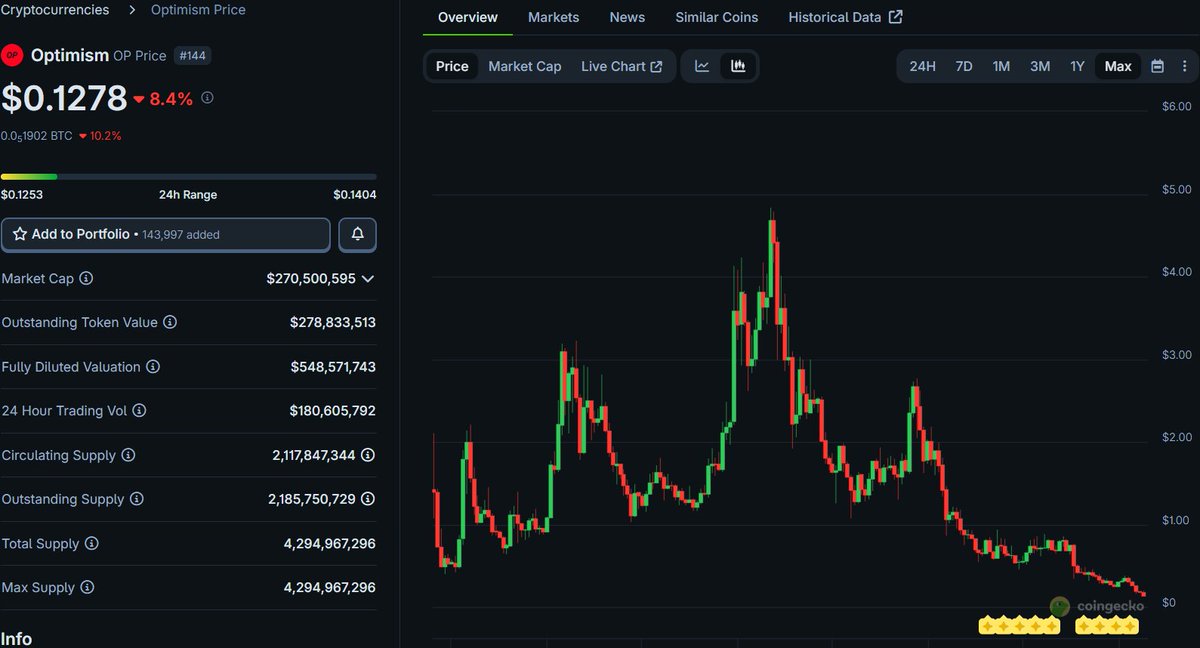1200x648 pixels.
Task: Show Total Supply info icon
Action: tap(91, 544)
